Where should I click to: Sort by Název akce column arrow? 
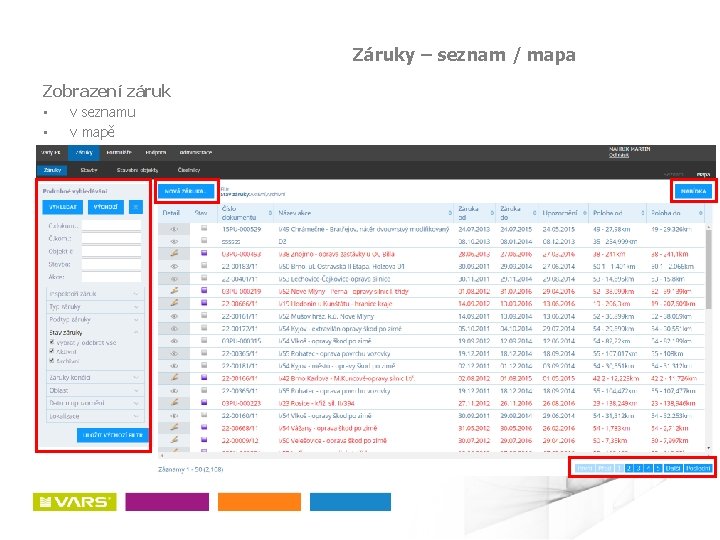(x=450, y=213)
